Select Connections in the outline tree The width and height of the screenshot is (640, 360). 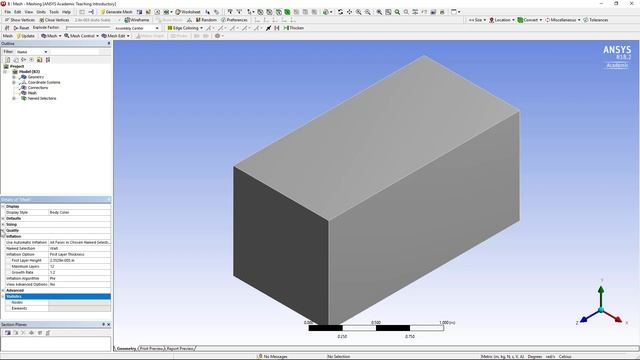[38, 88]
